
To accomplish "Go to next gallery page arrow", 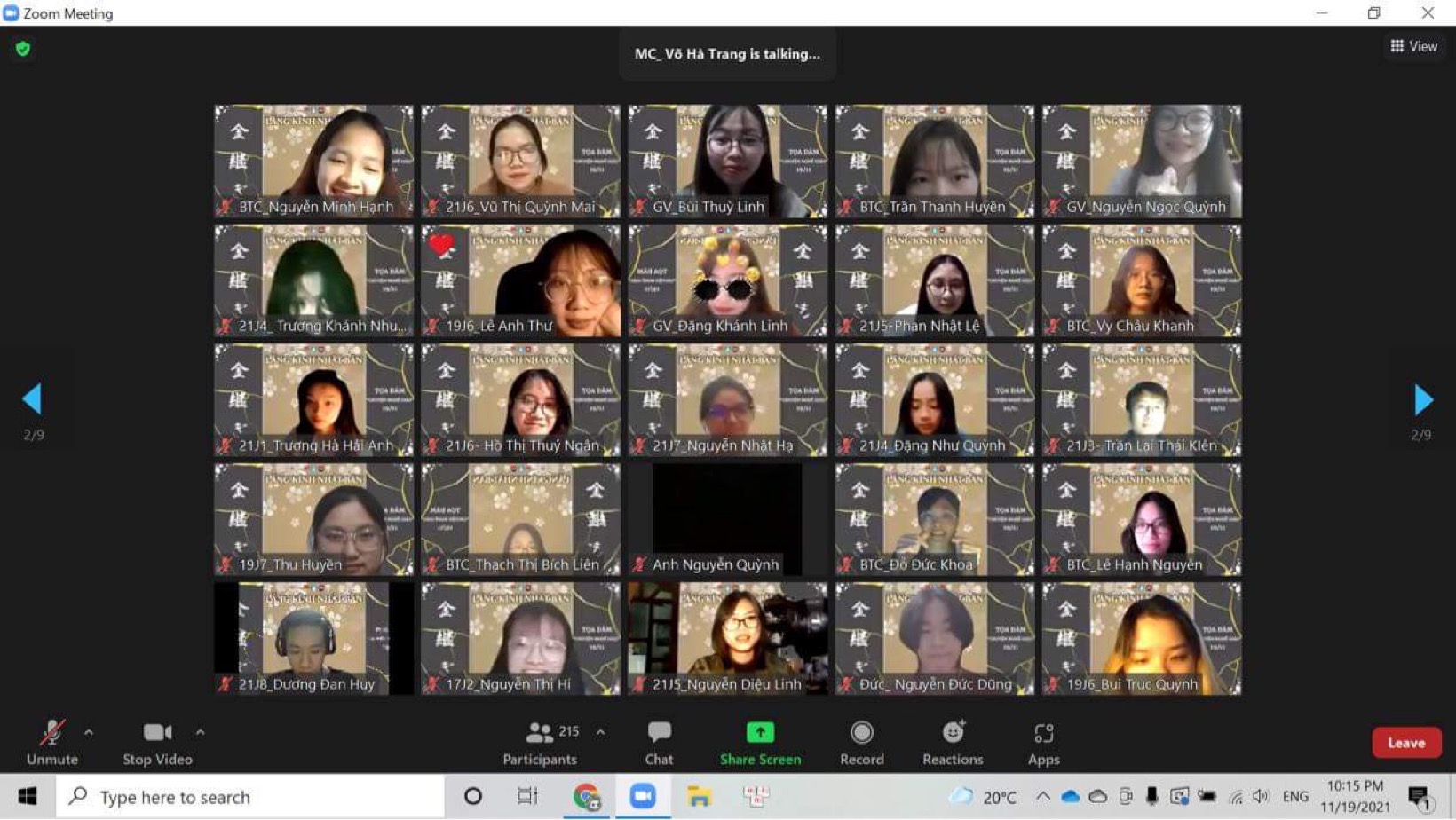I will [1422, 399].
